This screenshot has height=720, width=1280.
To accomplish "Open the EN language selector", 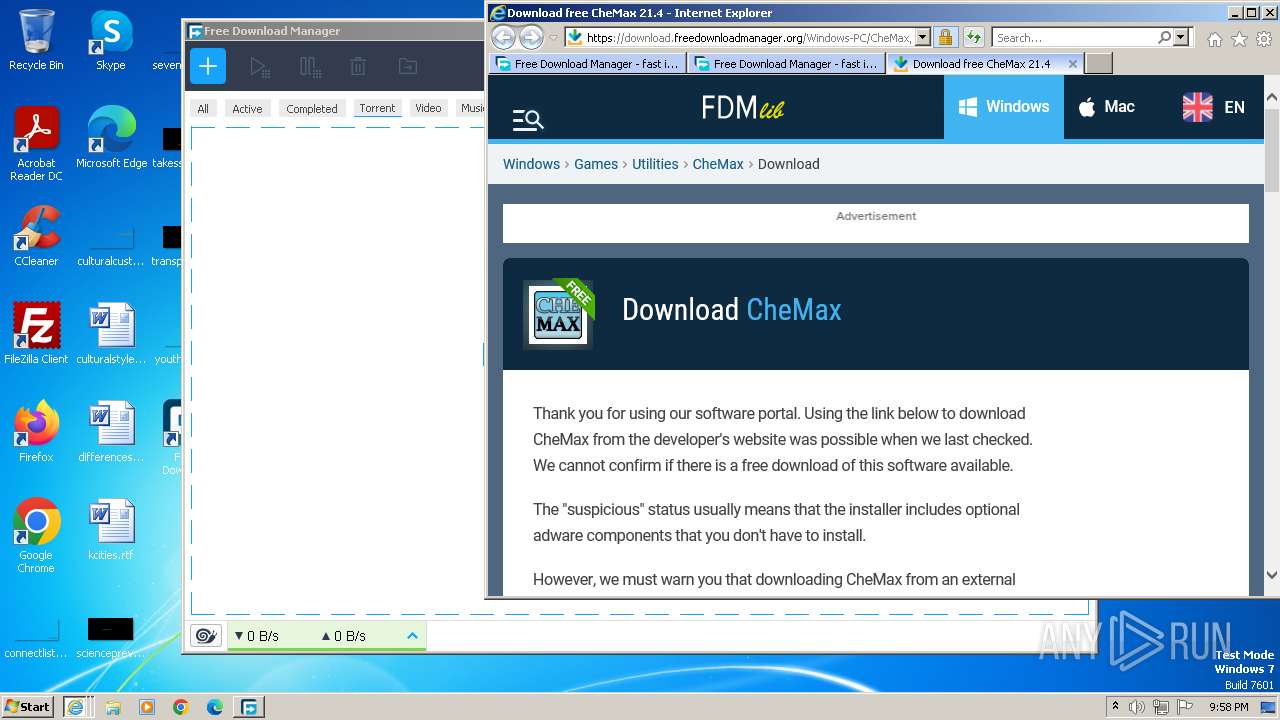I will (1213, 107).
